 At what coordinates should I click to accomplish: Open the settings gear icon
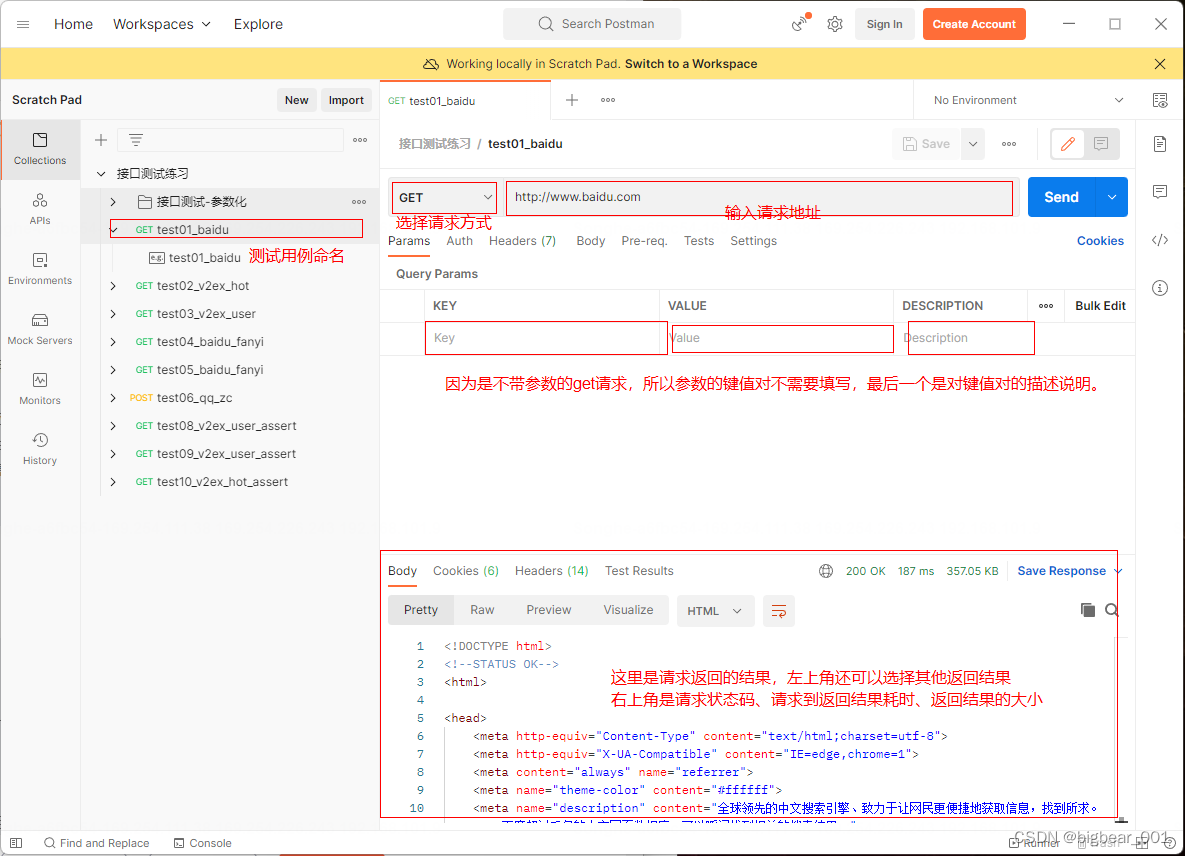(834, 24)
